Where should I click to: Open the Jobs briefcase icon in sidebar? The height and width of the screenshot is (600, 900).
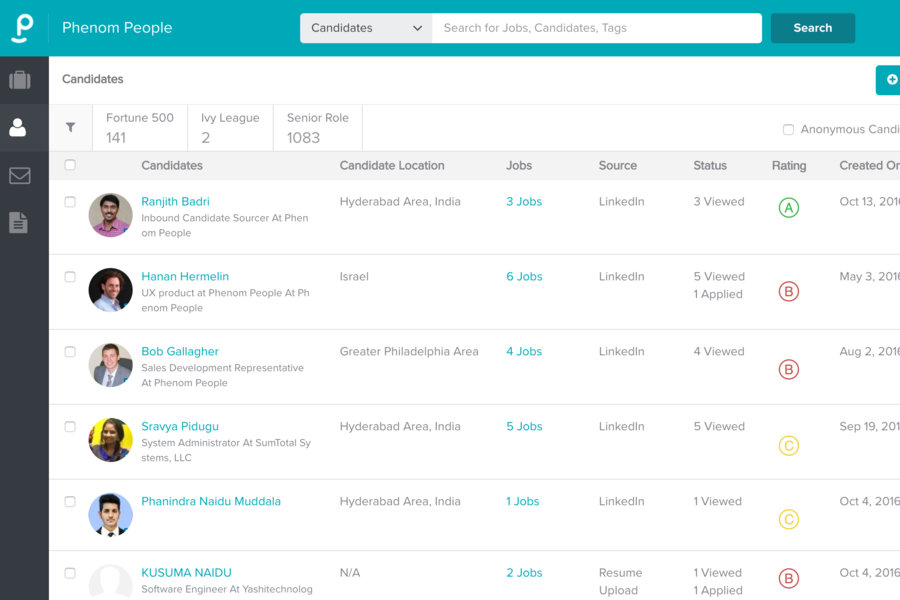(21, 80)
